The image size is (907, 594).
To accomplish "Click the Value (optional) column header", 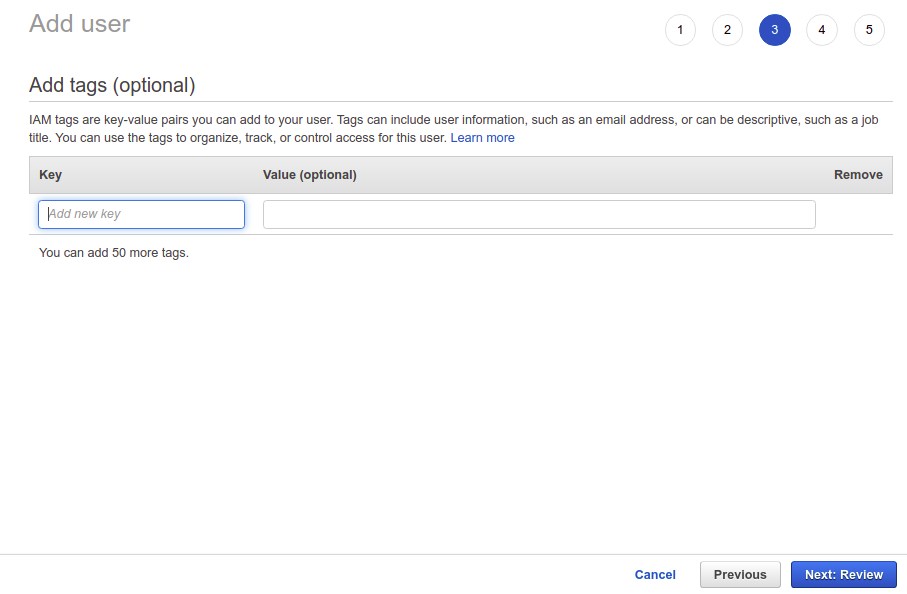I will point(309,175).
